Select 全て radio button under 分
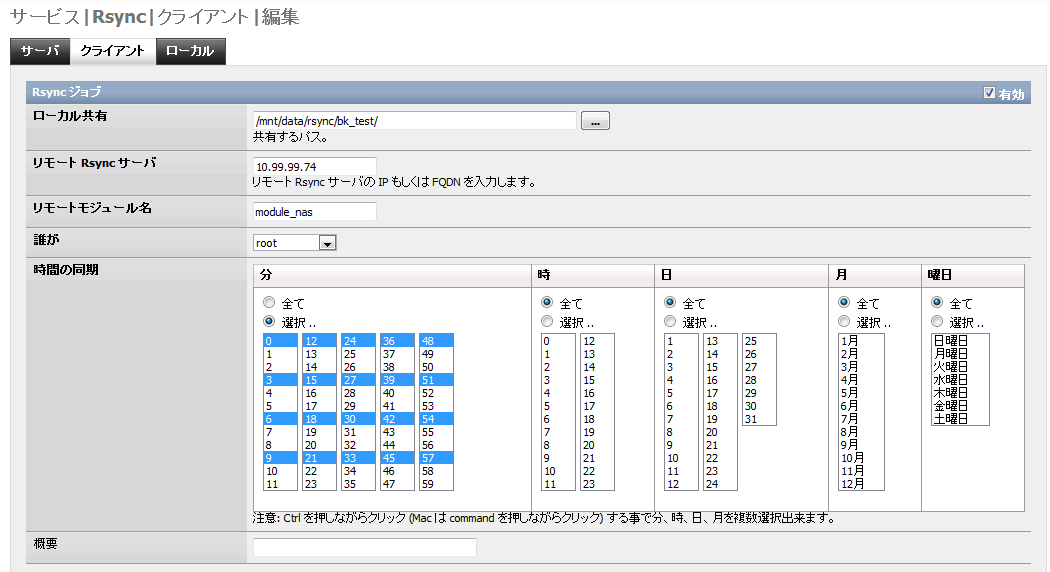This screenshot has width=1050, height=572. tap(268, 303)
